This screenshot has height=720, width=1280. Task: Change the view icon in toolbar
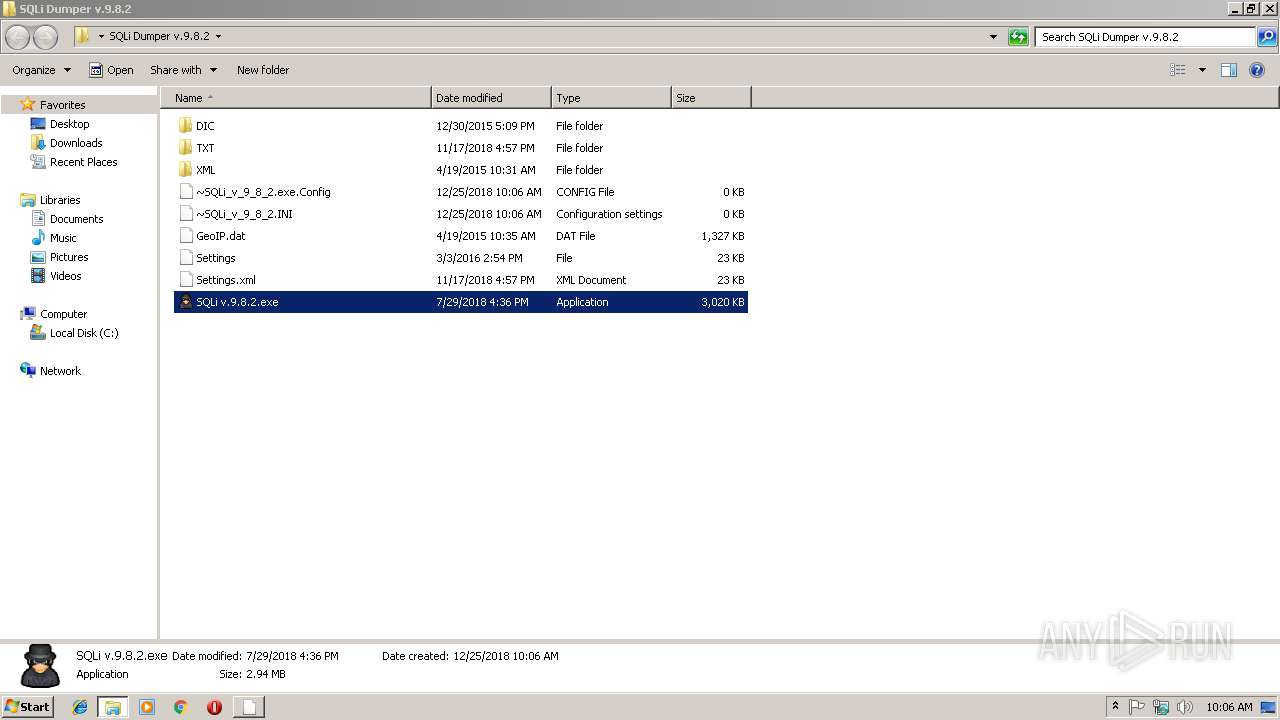tap(1178, 70)
